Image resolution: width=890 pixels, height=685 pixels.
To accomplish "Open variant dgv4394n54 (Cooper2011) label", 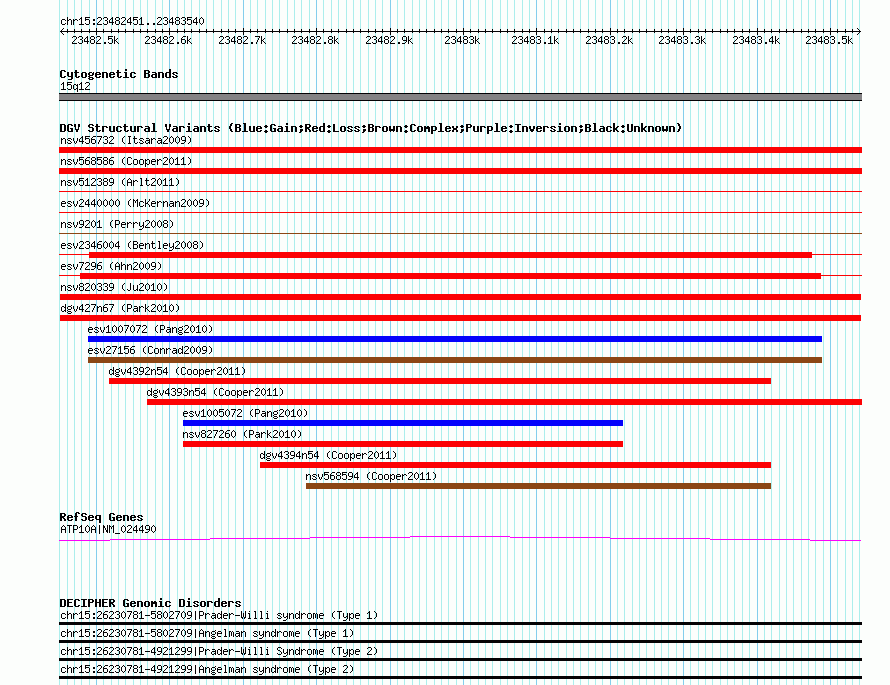I will click(328, 455).
